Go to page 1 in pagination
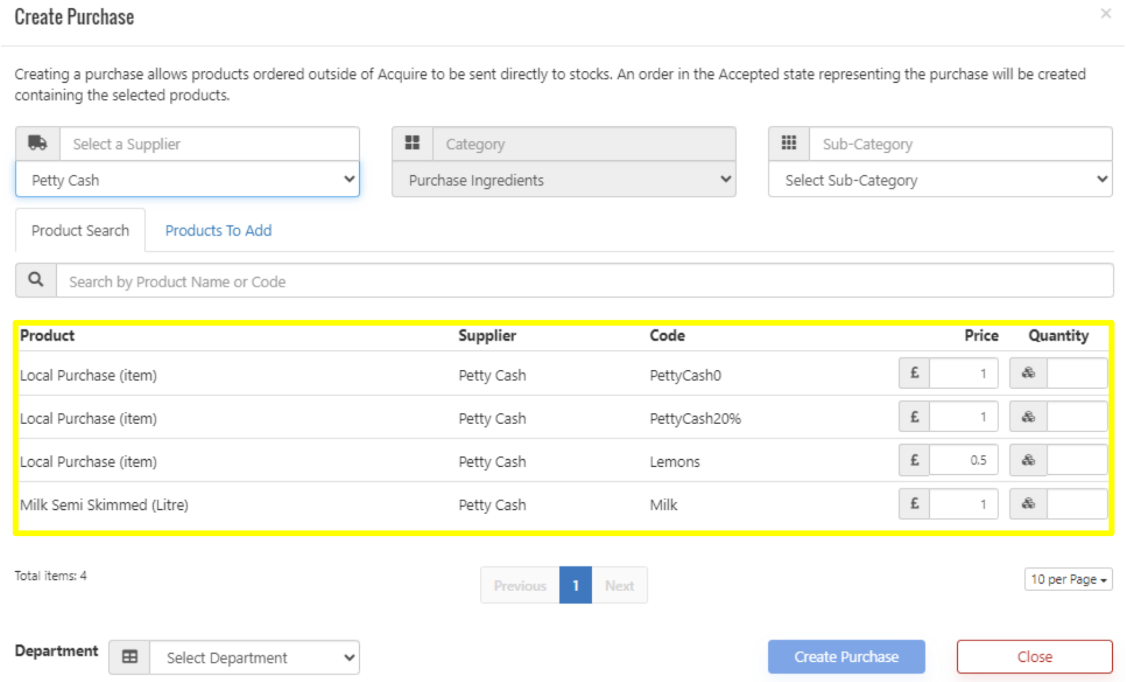 coord(575,586)
